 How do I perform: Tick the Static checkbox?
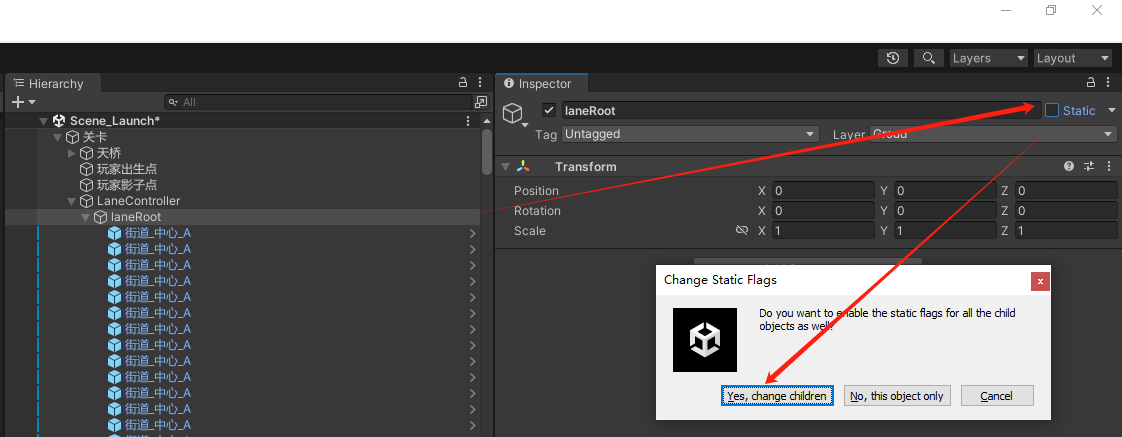point(1052,110)
